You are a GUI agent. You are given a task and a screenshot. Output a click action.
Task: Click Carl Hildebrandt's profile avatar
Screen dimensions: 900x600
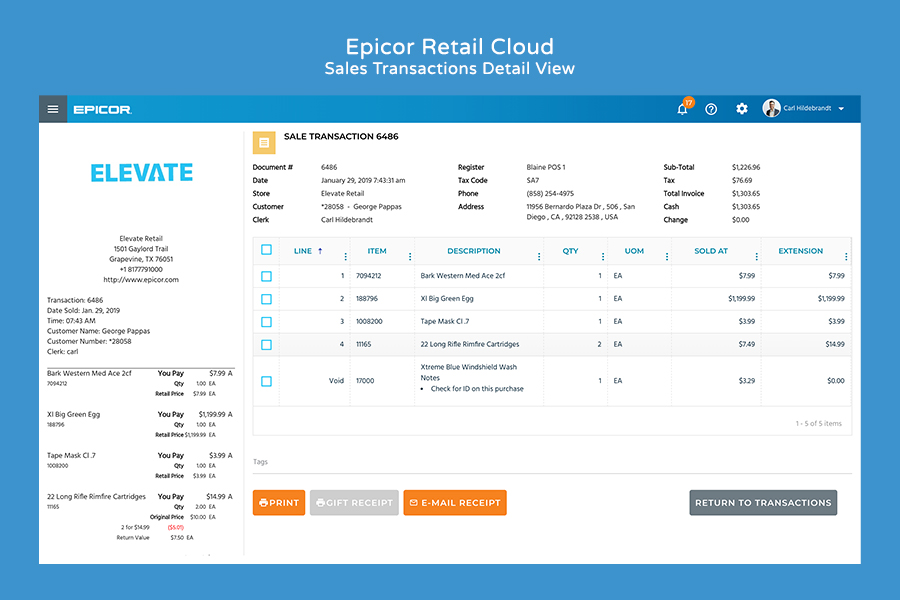coord(771,109)
